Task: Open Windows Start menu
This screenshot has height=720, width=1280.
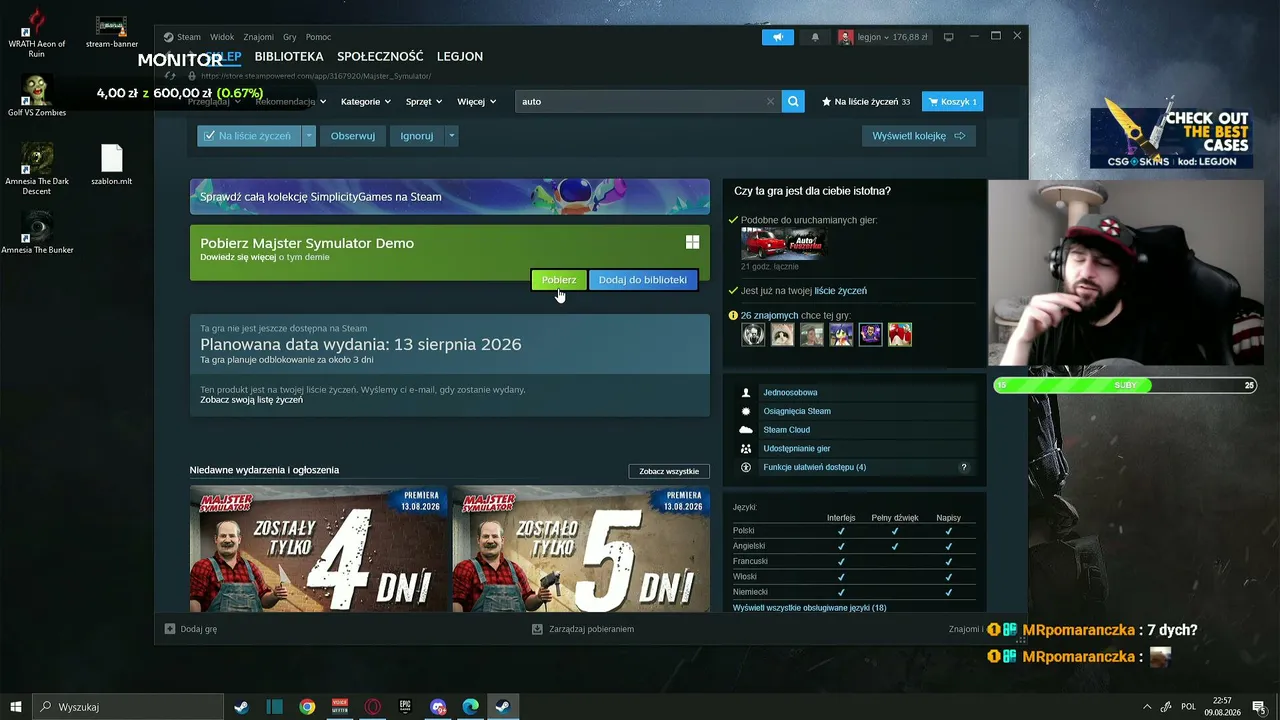Action: coord(16,707)
